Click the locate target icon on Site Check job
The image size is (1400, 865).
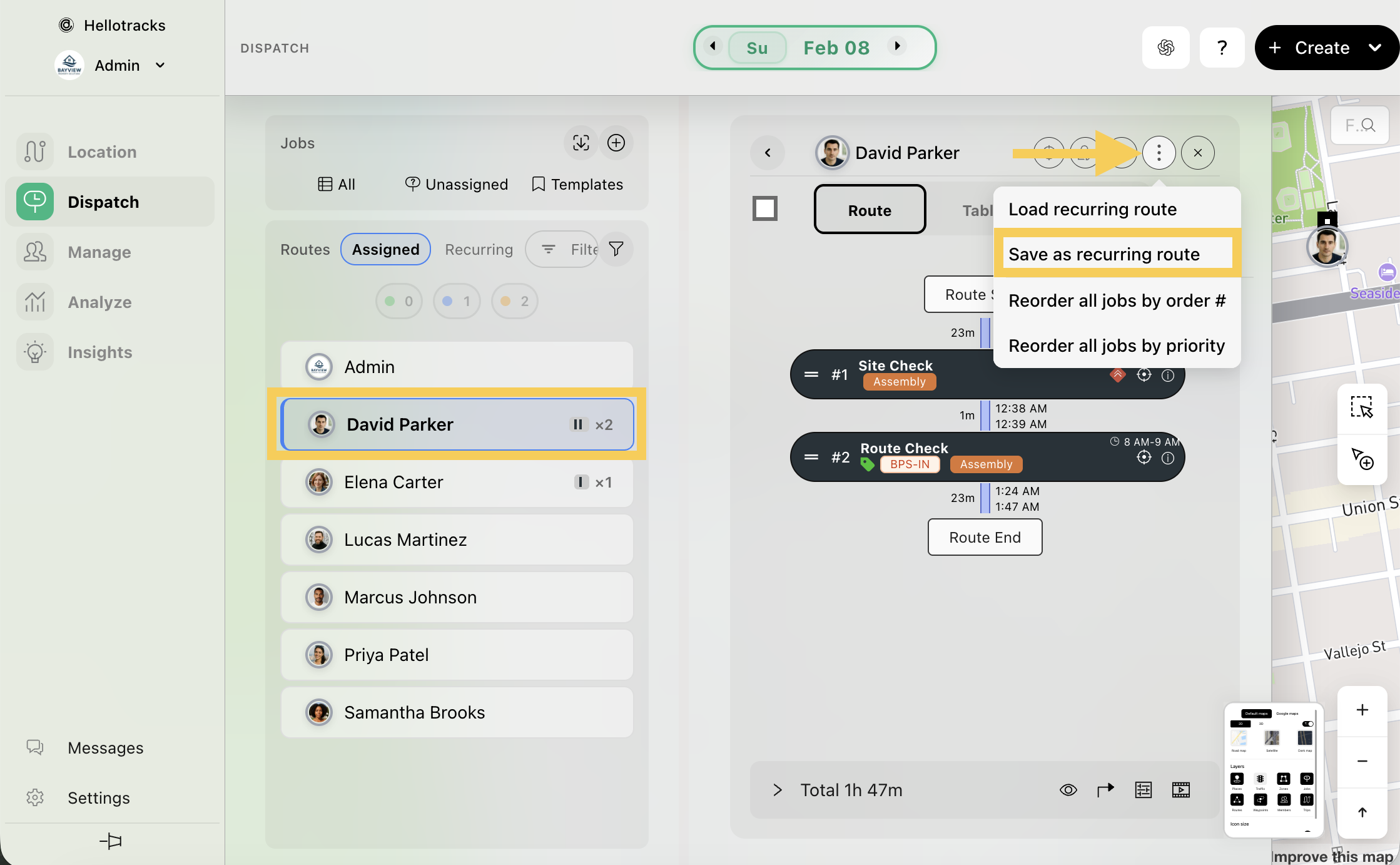pyautogui.click(x=1144, y=375)
